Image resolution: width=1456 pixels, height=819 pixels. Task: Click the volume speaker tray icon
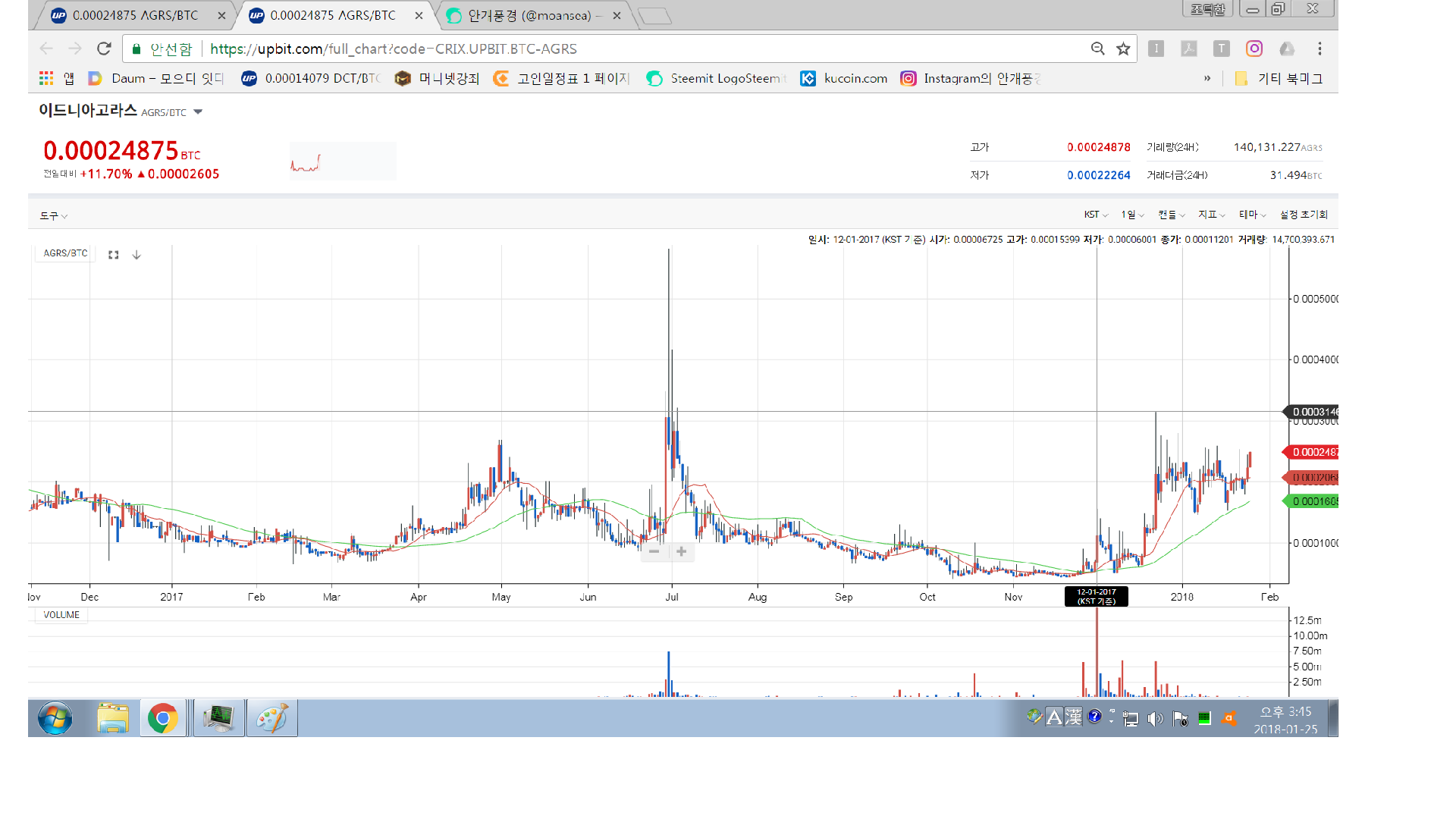point(1155,718)
